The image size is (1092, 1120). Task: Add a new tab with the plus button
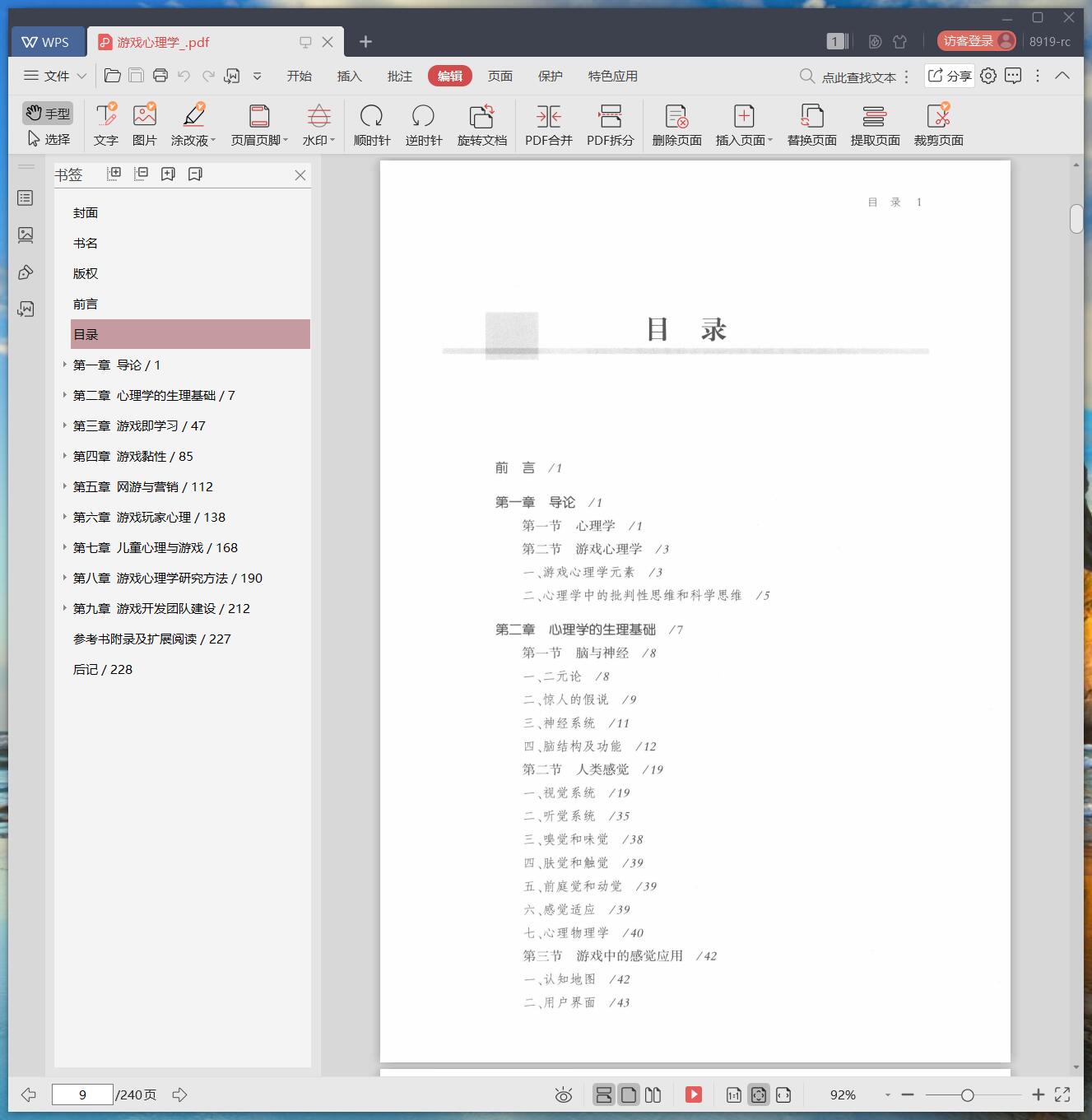click(366, 41)
